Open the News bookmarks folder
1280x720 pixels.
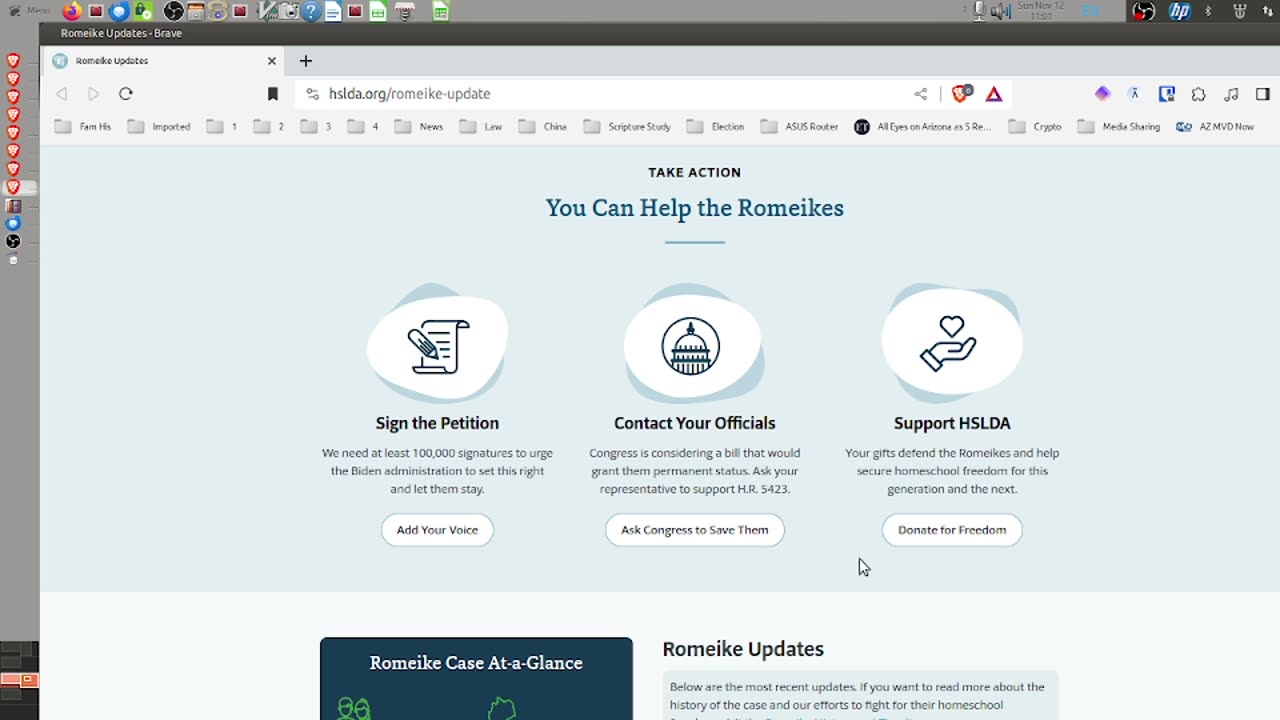pos(419,126)
